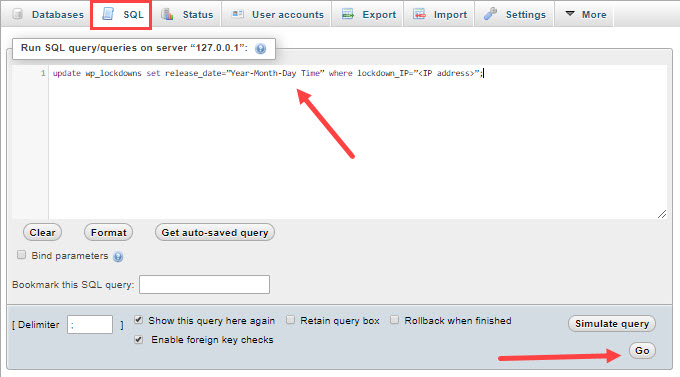Open help icon next to Bind parameters
Image resolution: width=680 pixels, height=377 pixels.
(118, 257)
